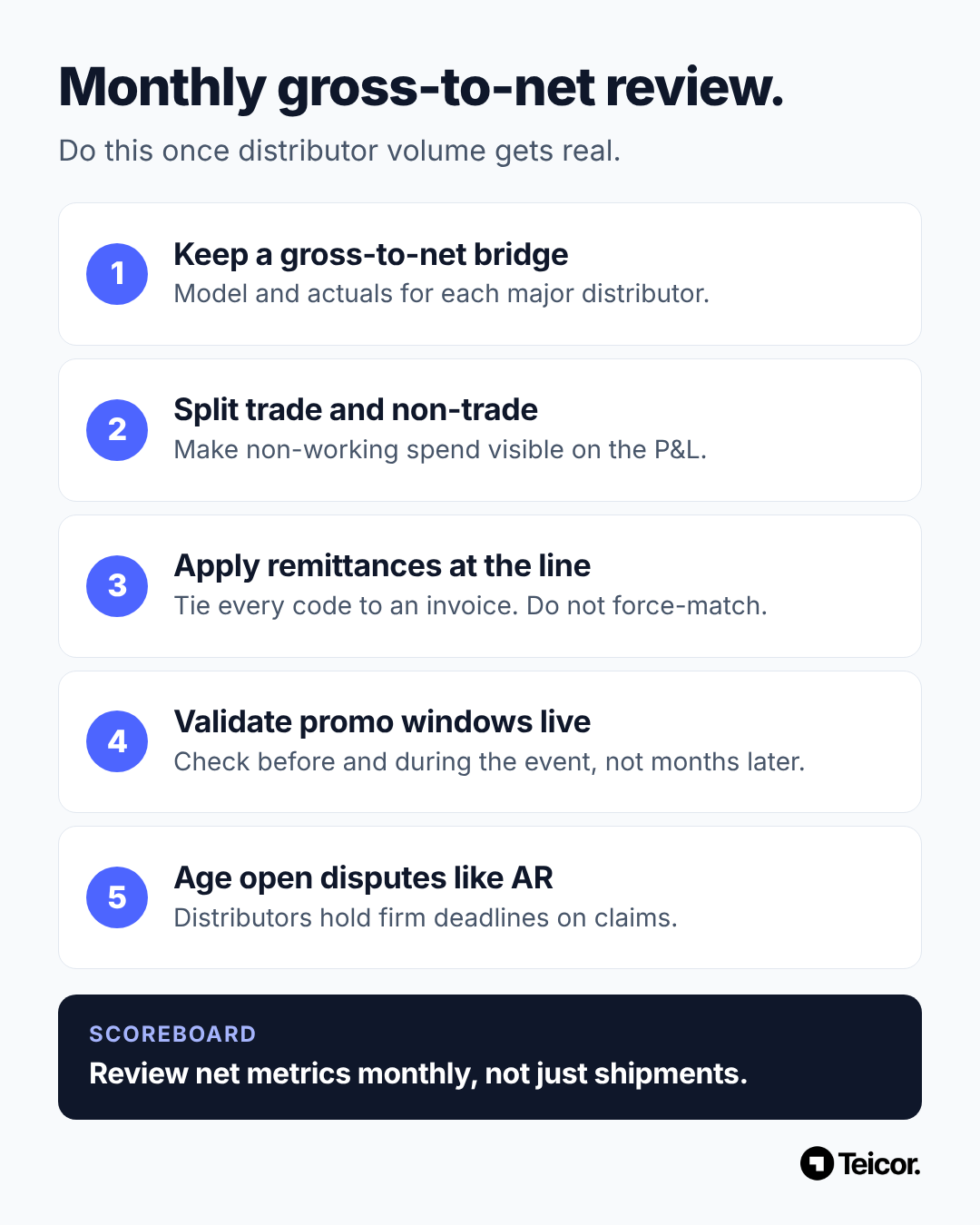
Task: Click the SCOREBOARD label
Action: (x=172, y=1034)
